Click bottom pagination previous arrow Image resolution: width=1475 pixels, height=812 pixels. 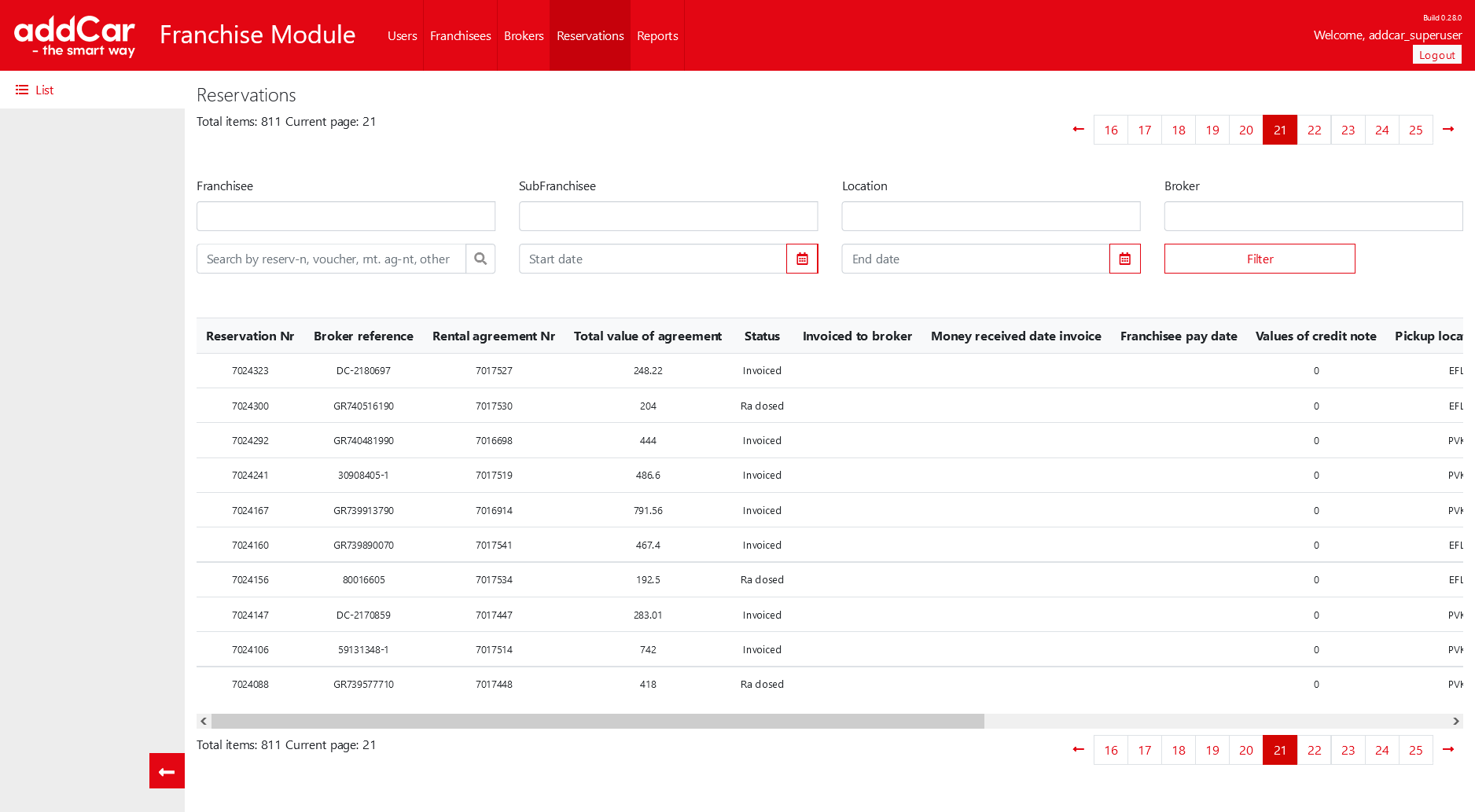(x=1079, y=750)
